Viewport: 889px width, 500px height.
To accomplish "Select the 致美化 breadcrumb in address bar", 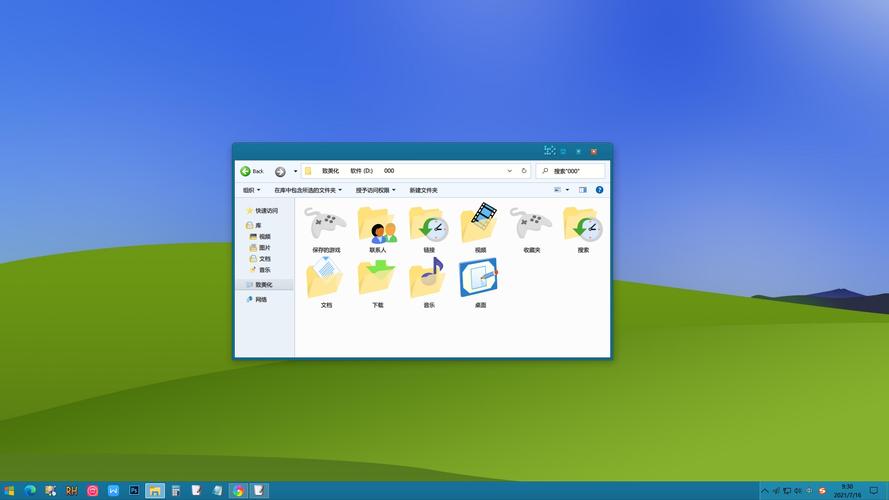I will point(330,171).
